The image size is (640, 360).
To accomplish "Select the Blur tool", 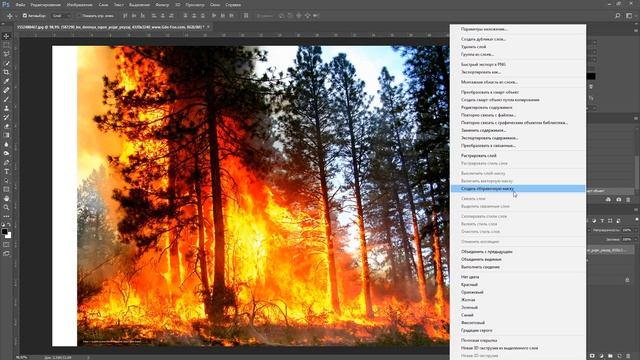I will click(x=6, y=144).
